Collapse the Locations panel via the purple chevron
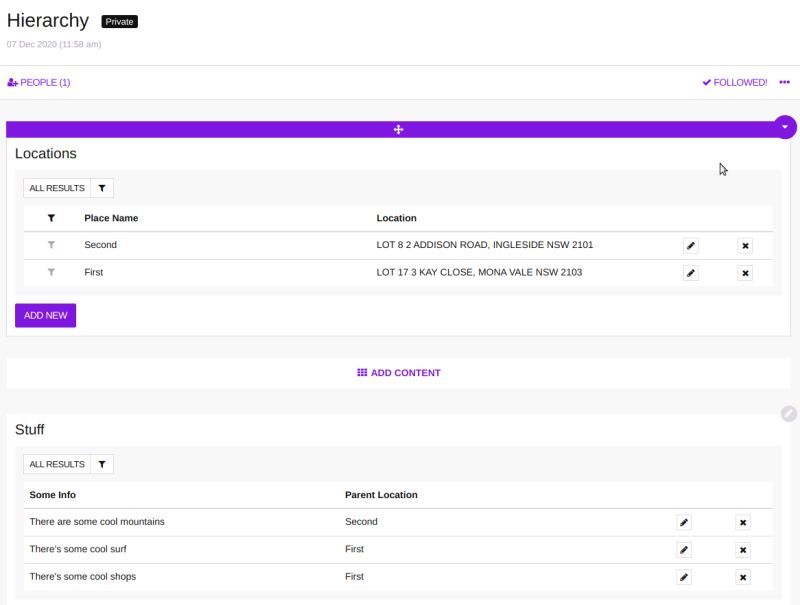The height and width of the screenshot is (605, 800). tap(784, 127)
